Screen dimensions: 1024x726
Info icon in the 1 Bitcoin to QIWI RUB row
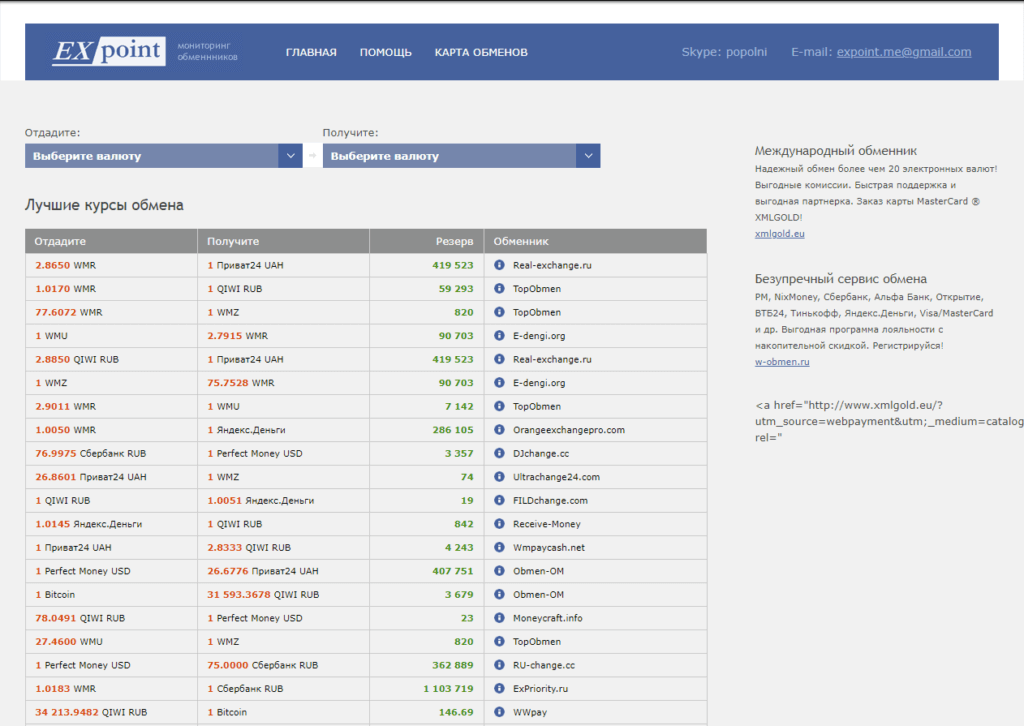[500, 594]
